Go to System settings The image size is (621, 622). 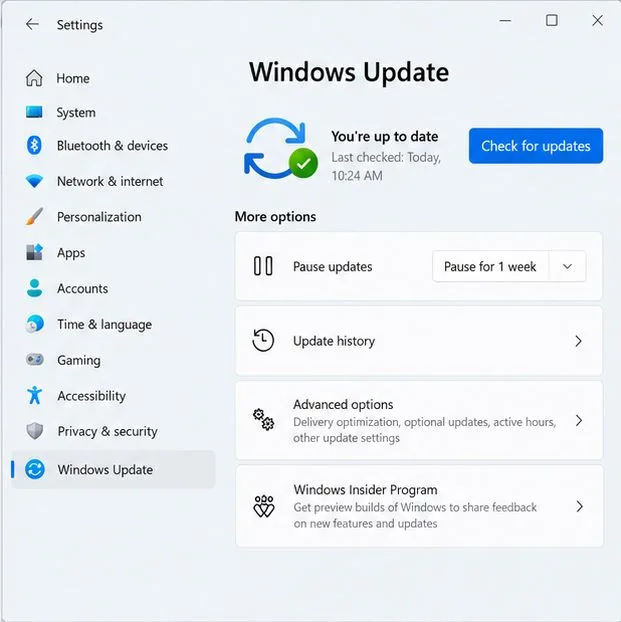coord(113,112)
